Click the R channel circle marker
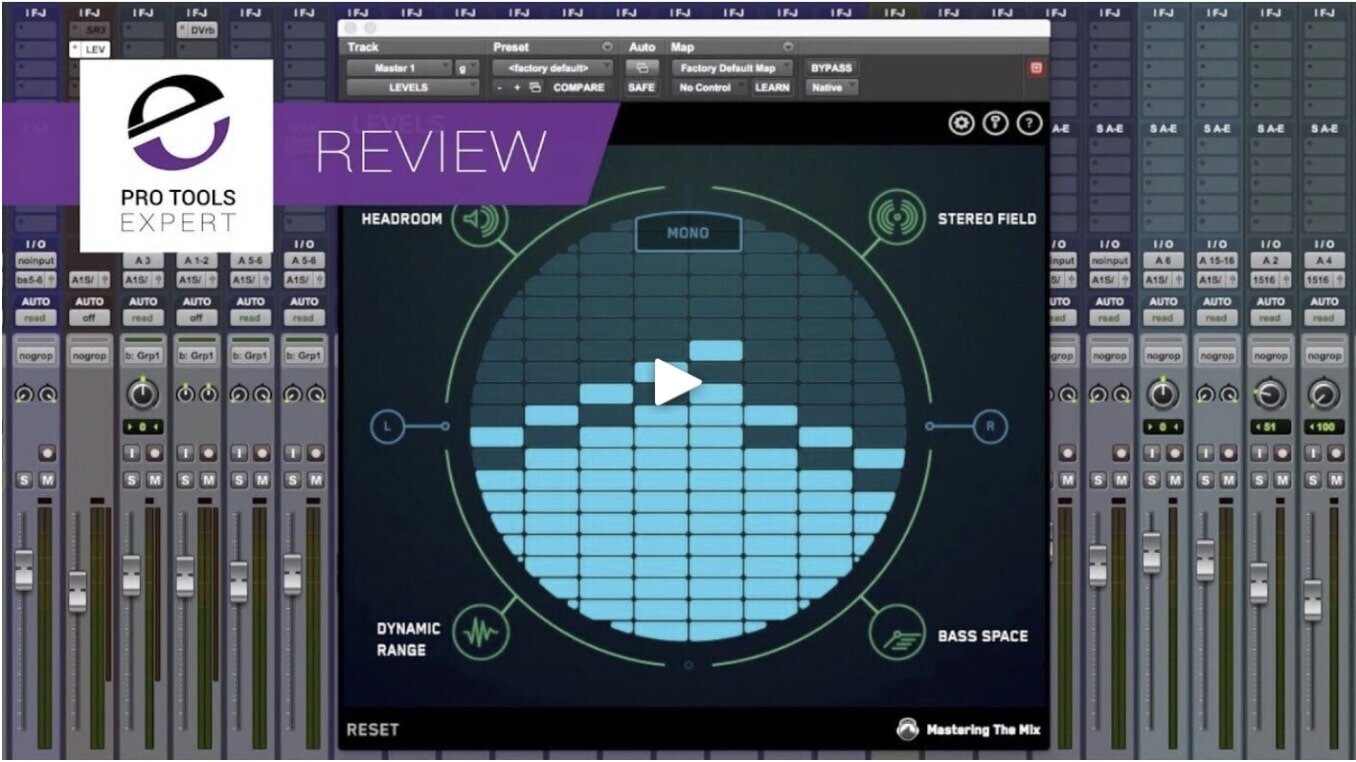This screenshot has width=1356, height=762. tap(990, 428)
